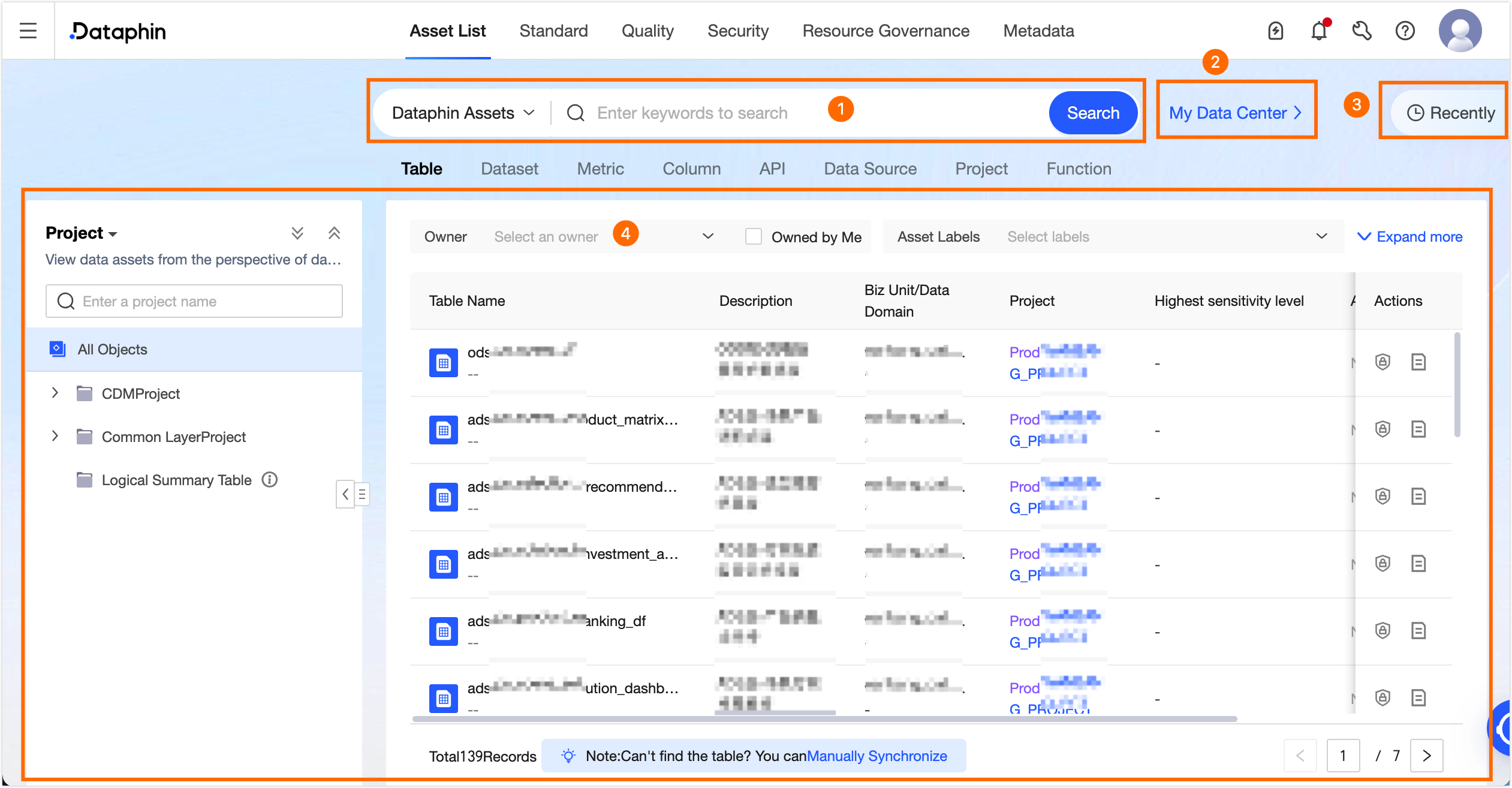Open the Security menu
This screenshot has width=1512, height=788.
(738, 31)
